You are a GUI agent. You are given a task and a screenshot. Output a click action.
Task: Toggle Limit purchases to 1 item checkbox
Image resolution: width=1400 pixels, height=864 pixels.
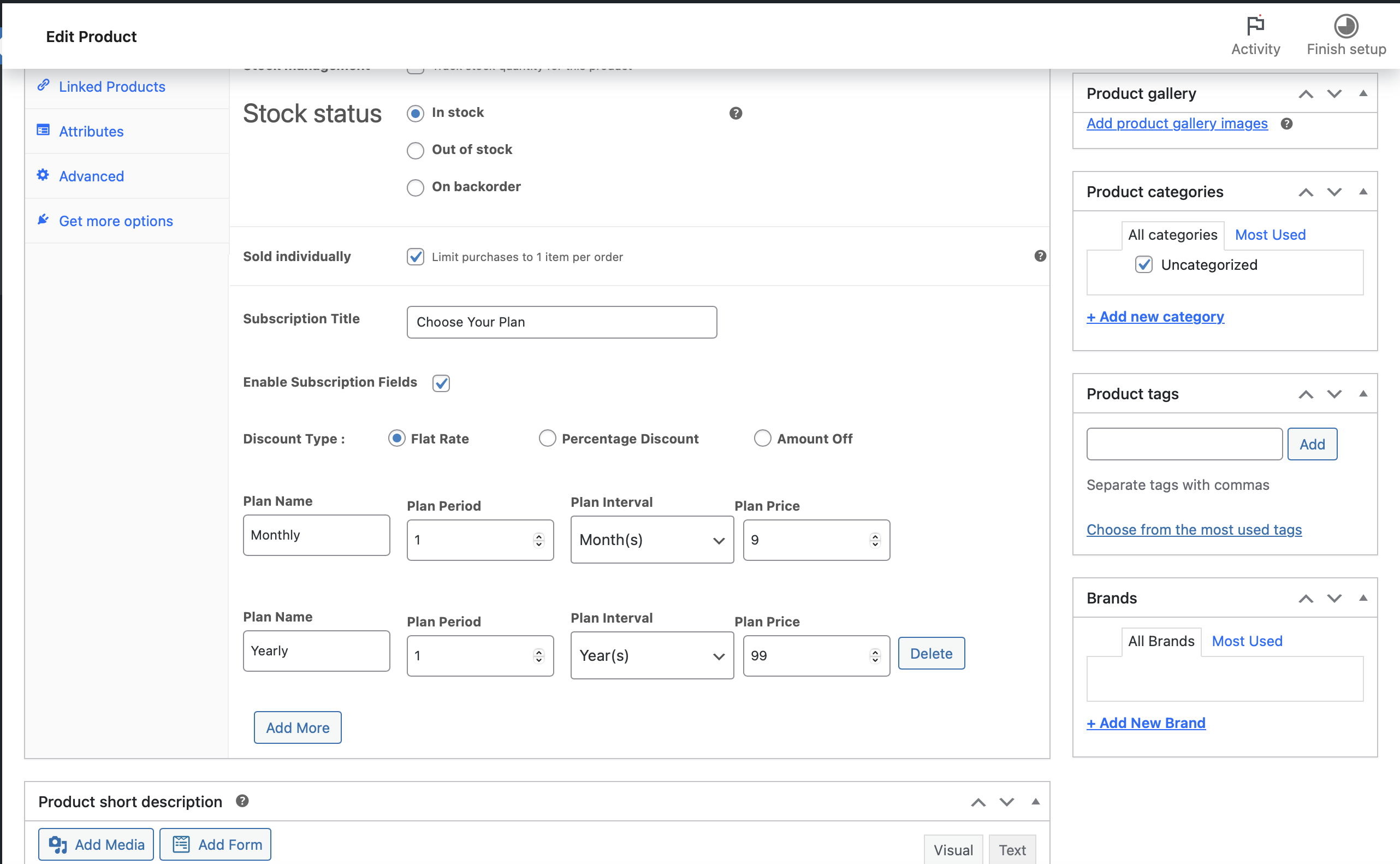(x=416, y=257)
